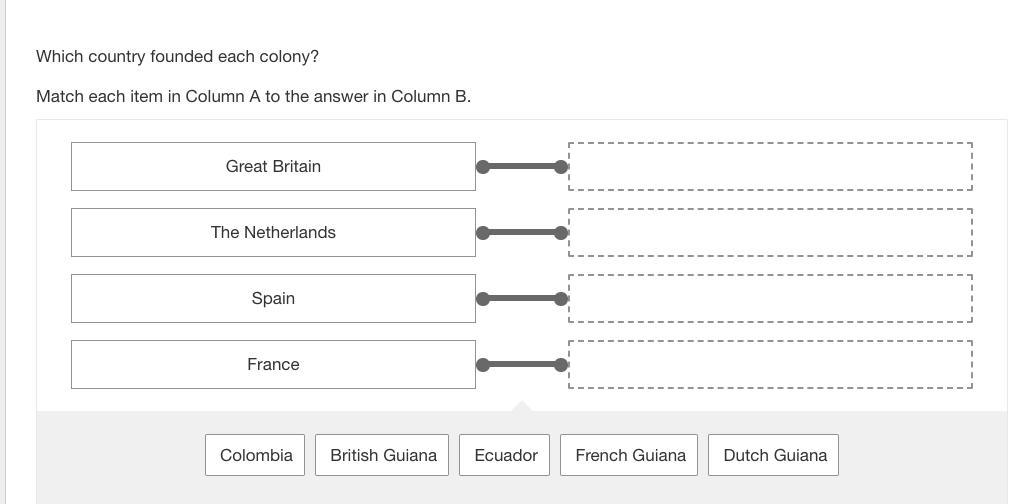Select the British Guiana answer tile

(x=383, y=455)
